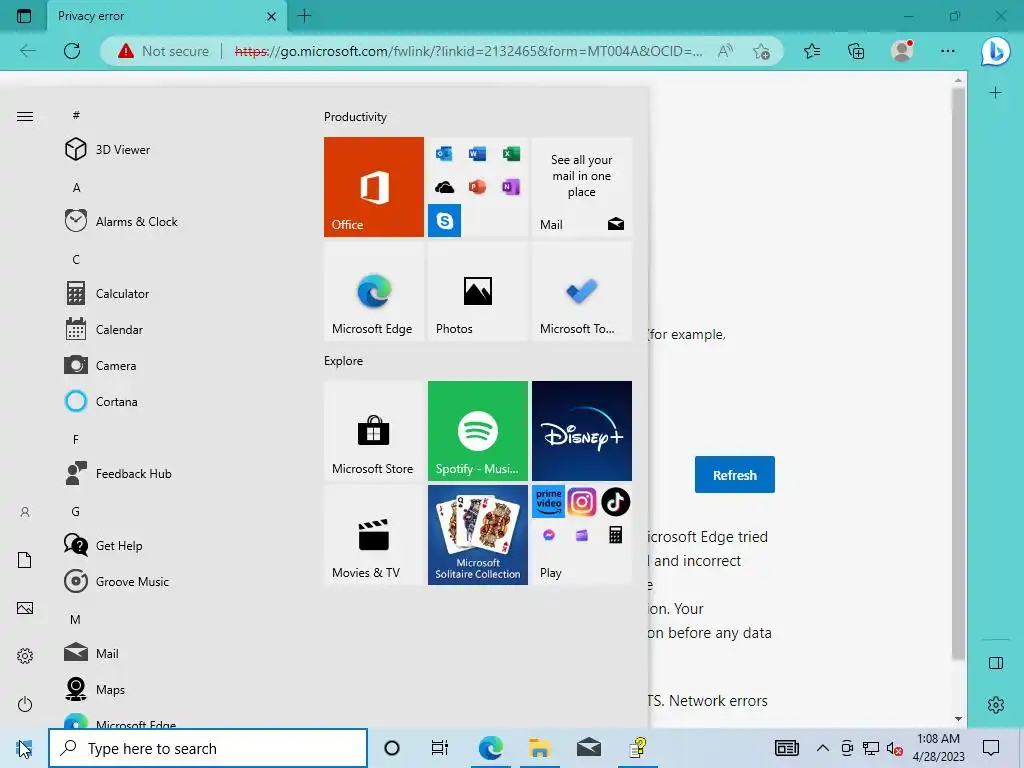Viewport: 1024px width, 768px height.
Task: Select the Explore group header
Action: pos(344,360)
